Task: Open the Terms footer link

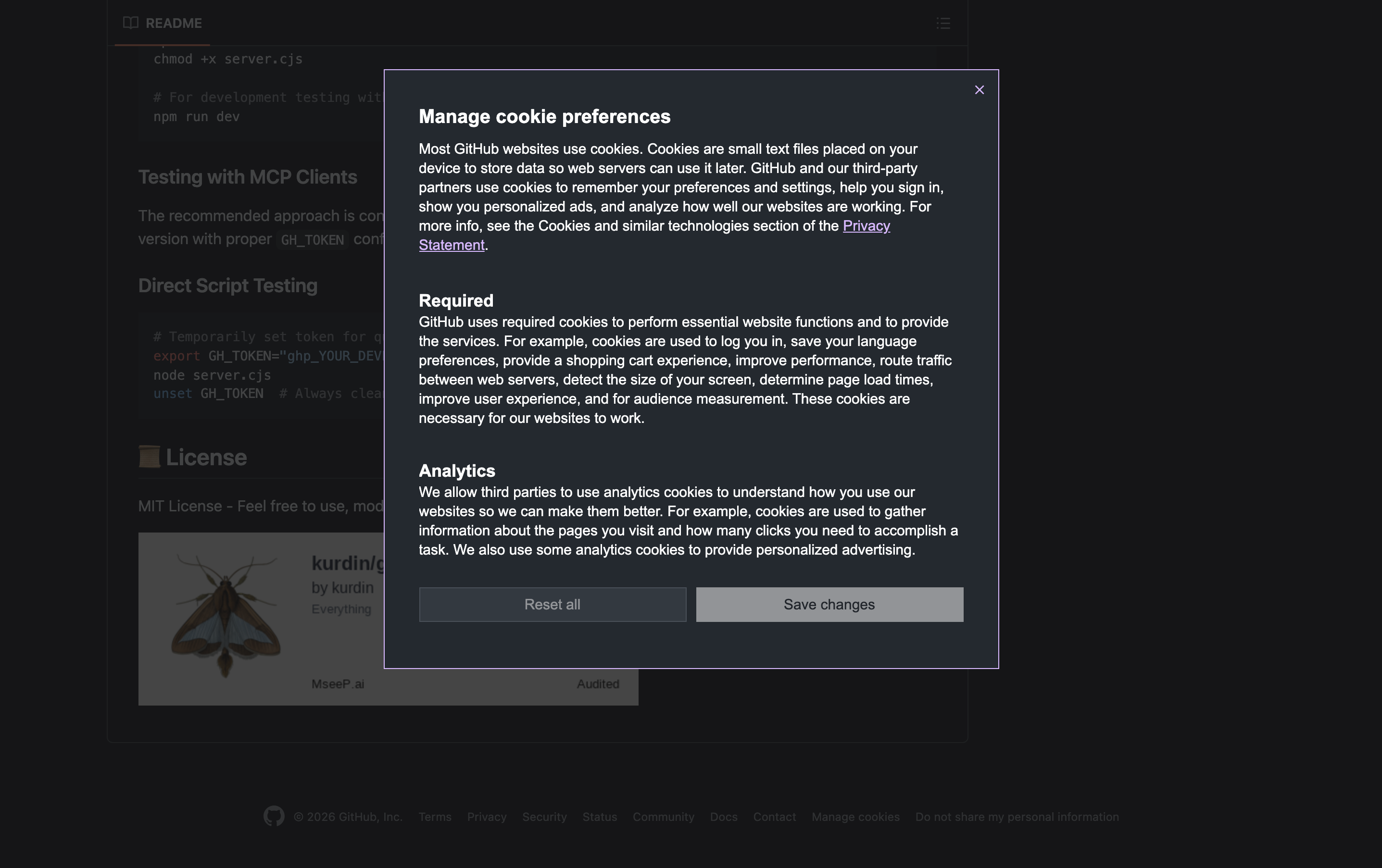Action: [x=434, y=817]
